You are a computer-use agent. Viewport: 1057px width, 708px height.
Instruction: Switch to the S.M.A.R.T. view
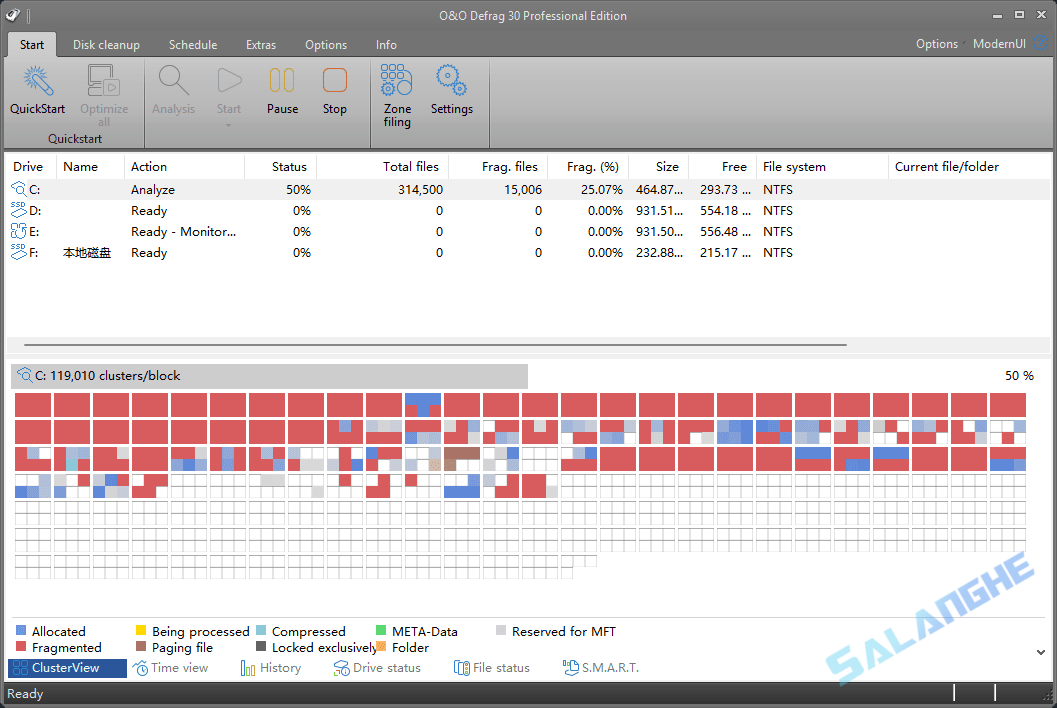[601, 667]
